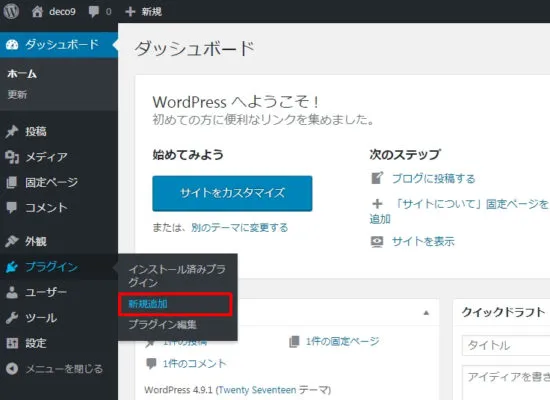
Task: Follow the サイトを表示 link
Action: pyautogui.click(x=423, y=241)
